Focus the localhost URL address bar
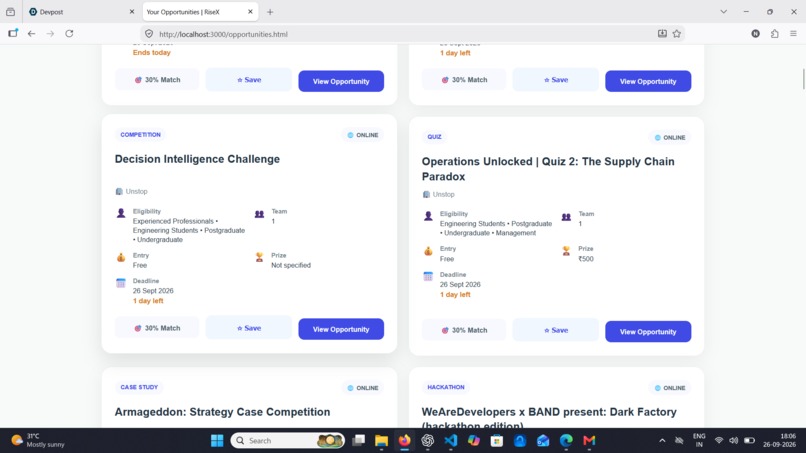Viewport: 806px width, 453px height. pyautogui.click(x=401, y=34)
